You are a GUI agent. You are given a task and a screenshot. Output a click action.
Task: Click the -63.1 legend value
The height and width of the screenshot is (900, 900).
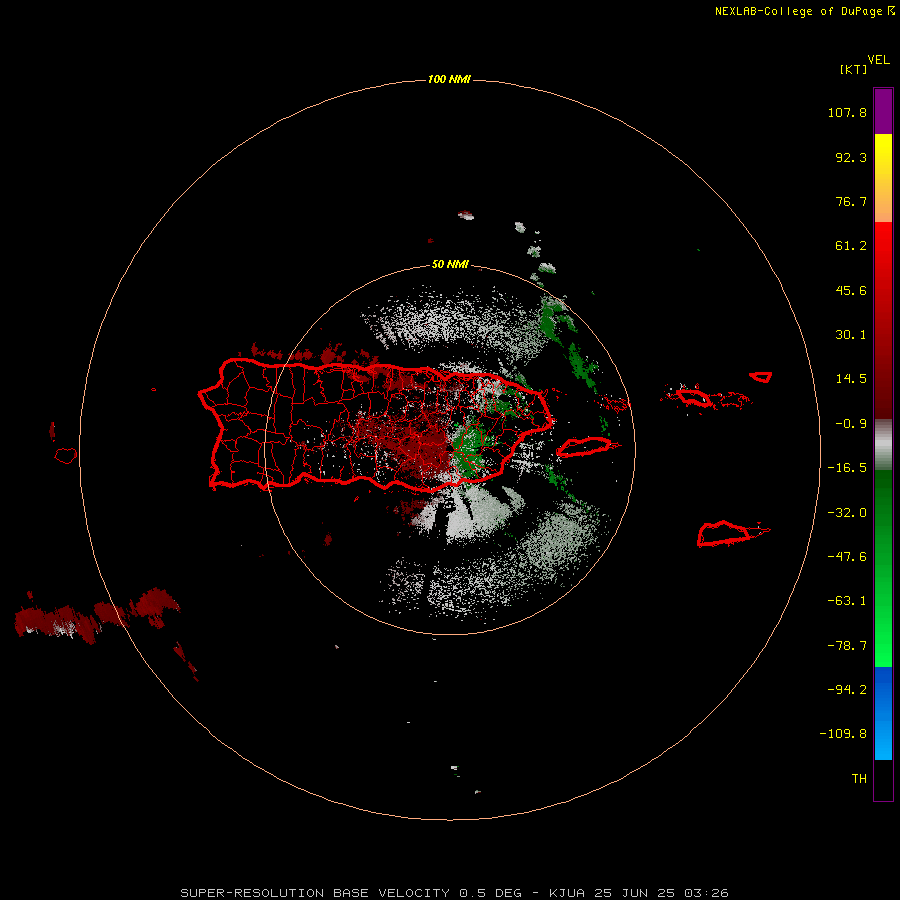(x=847, y=601)
